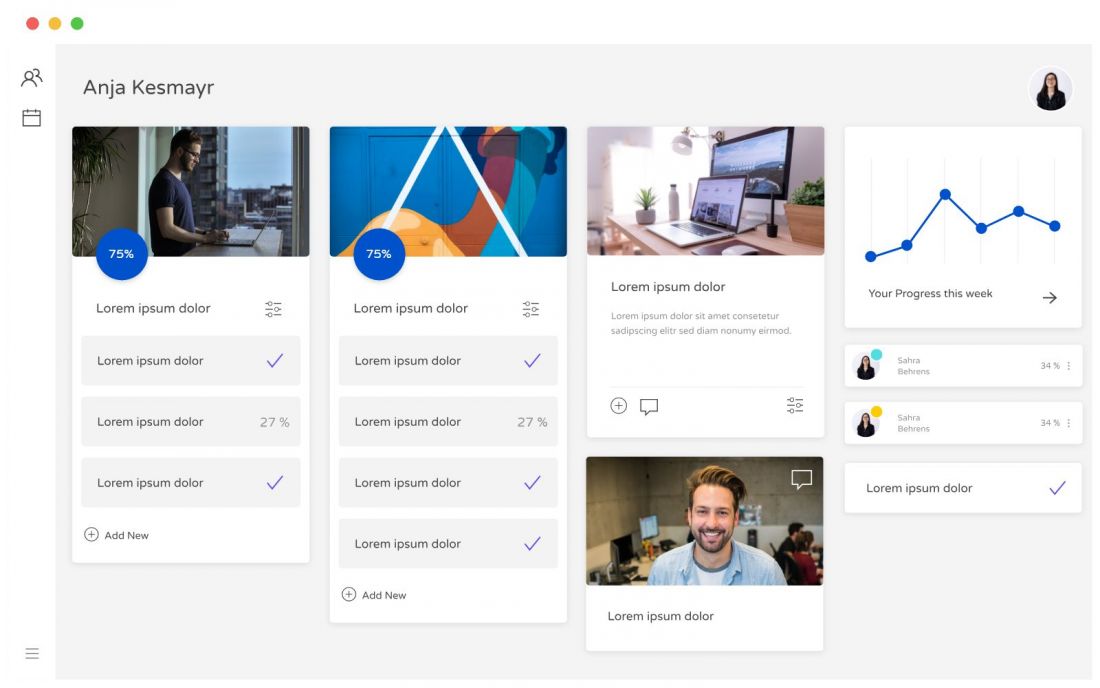Click the 75% progress badge on the mural card
1100x688 pixels.
(379, 254)
